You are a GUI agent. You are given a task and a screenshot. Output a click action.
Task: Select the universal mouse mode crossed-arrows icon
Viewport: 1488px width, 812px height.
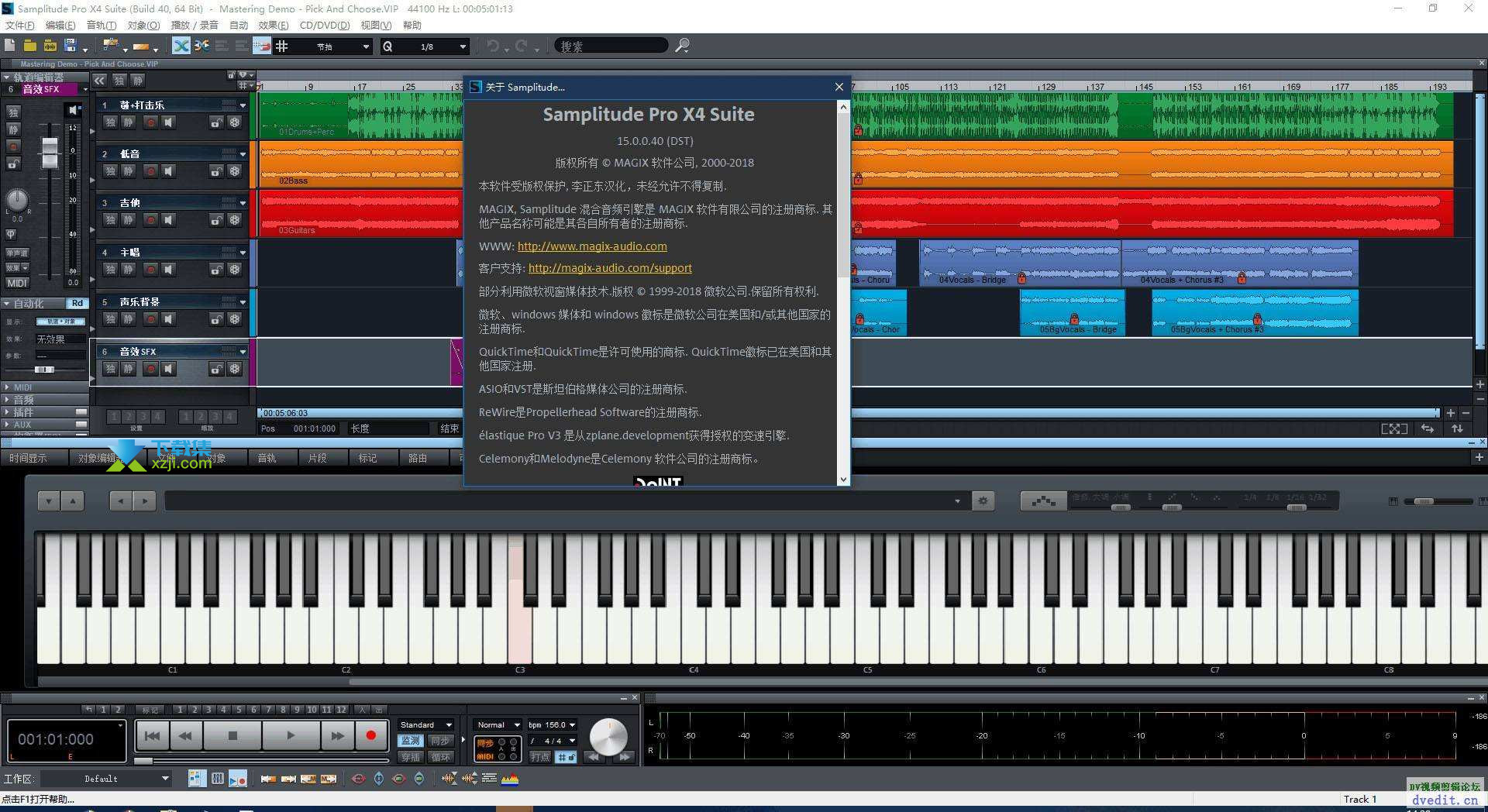pyautogui.click(x=181, y=46)
